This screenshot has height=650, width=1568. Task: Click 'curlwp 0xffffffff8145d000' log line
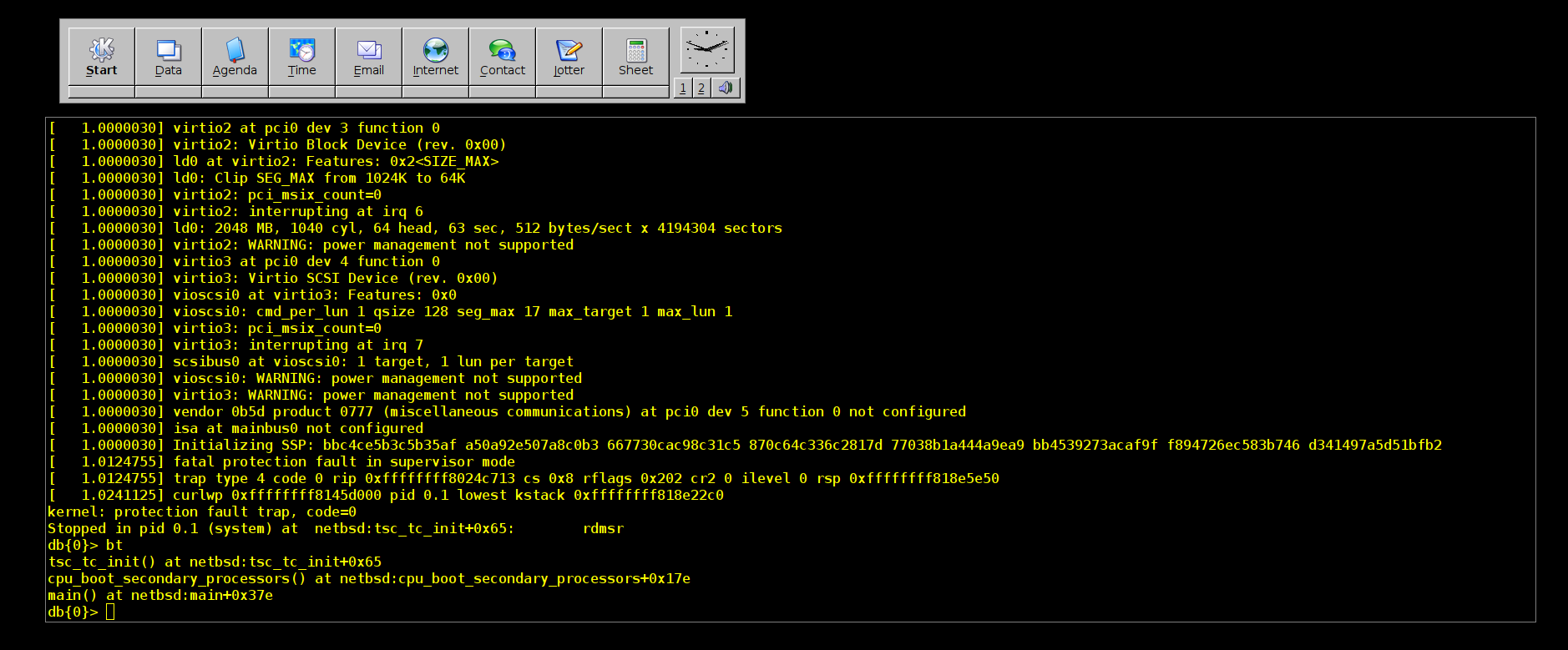point(386,495)
